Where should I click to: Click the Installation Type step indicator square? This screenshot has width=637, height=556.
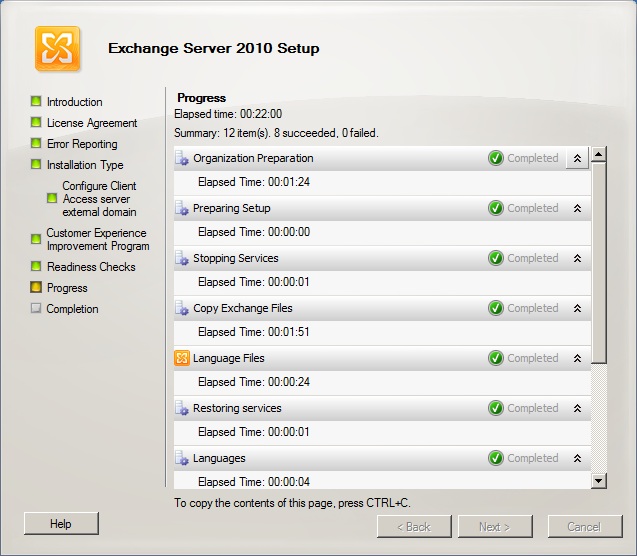(x=36, y=164)
